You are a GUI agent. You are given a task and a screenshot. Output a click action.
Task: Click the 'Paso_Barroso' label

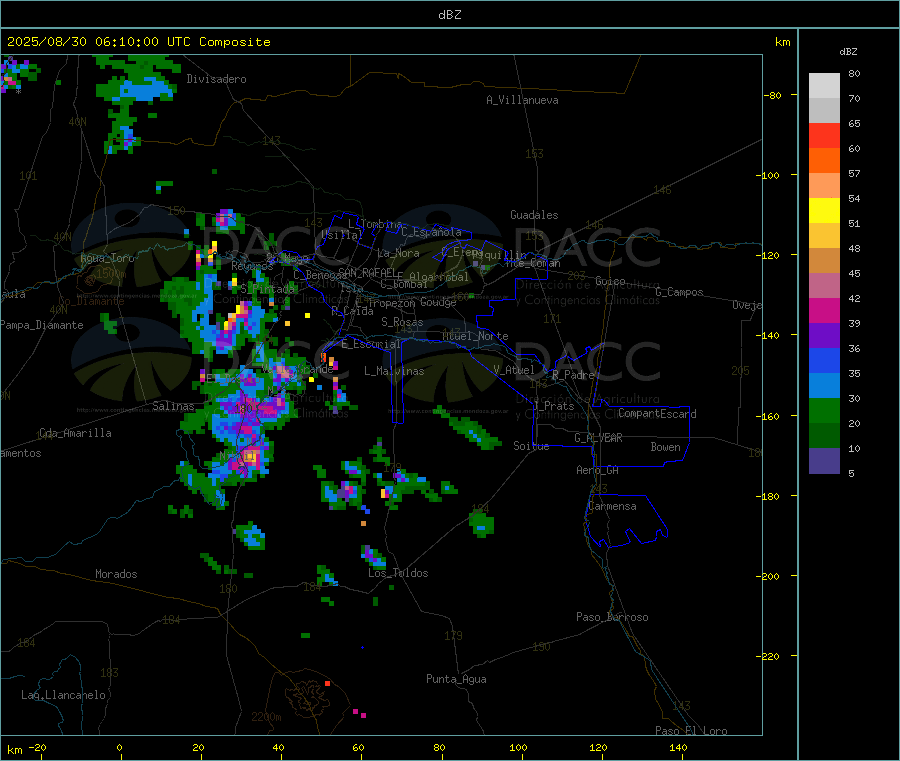pos(612,617)
